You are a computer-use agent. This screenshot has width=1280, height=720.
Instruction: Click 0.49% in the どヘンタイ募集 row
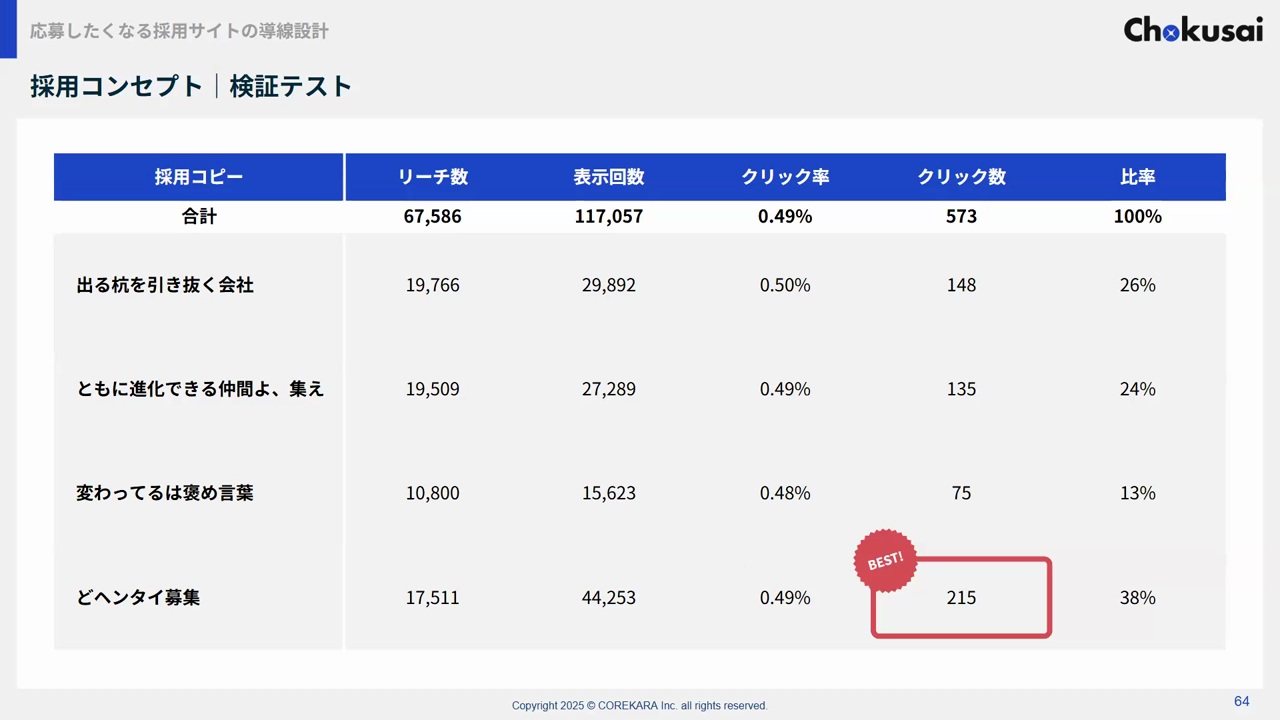click(785, 598)
